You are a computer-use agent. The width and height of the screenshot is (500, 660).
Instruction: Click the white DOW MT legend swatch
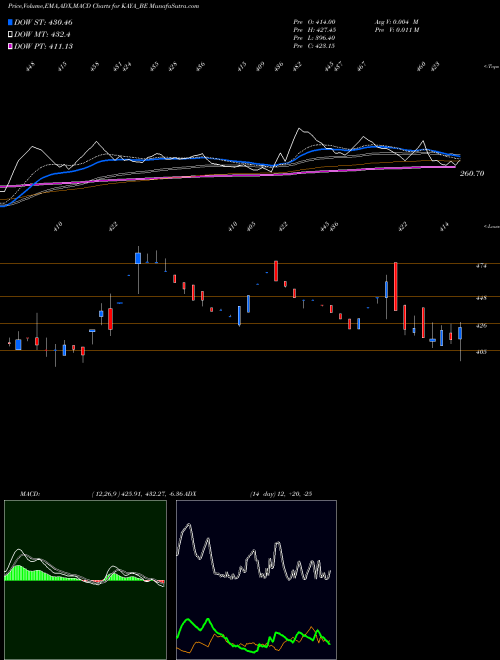click(x=11, y=35)
